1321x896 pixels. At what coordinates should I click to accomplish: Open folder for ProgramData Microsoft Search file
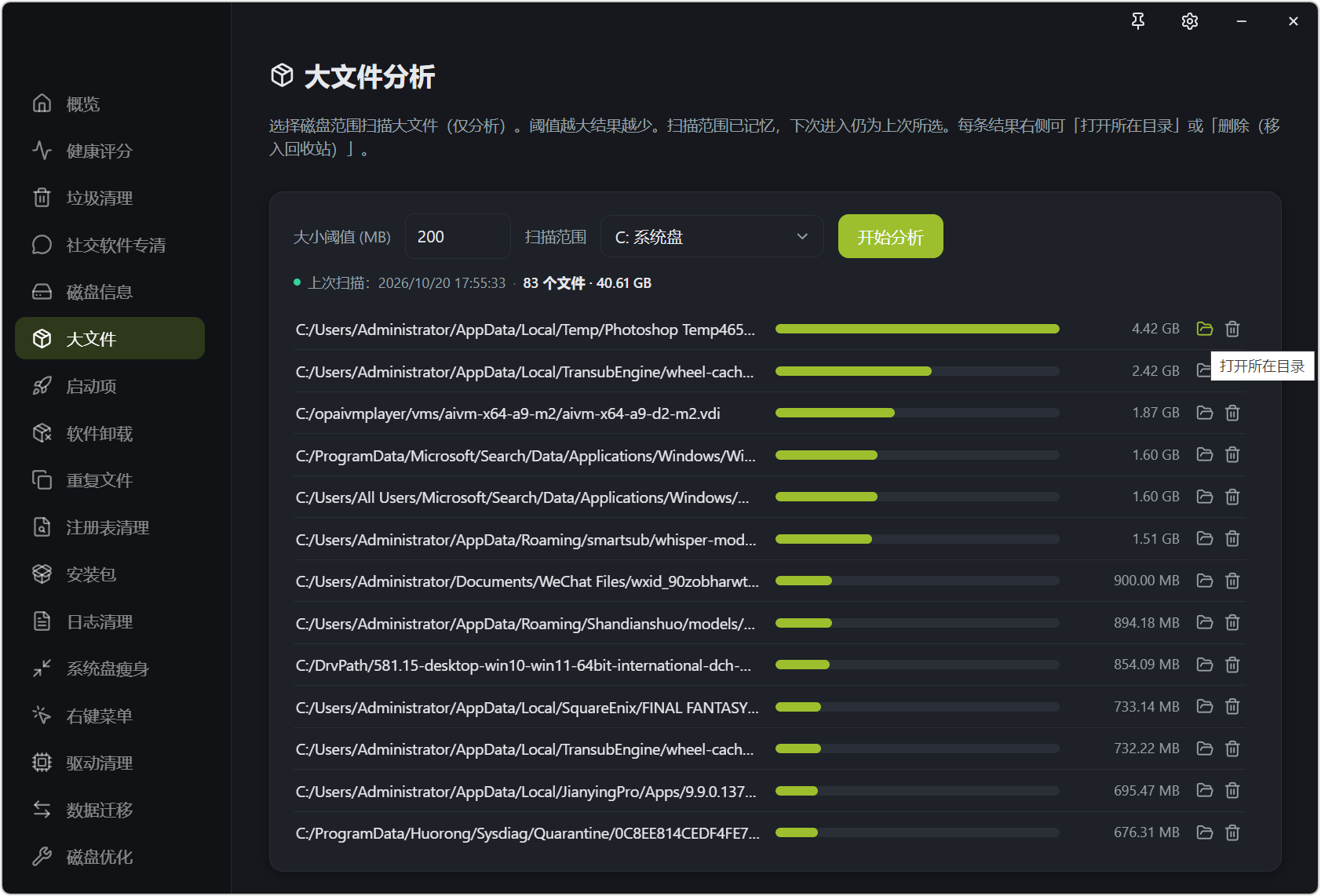point(1205,454)
